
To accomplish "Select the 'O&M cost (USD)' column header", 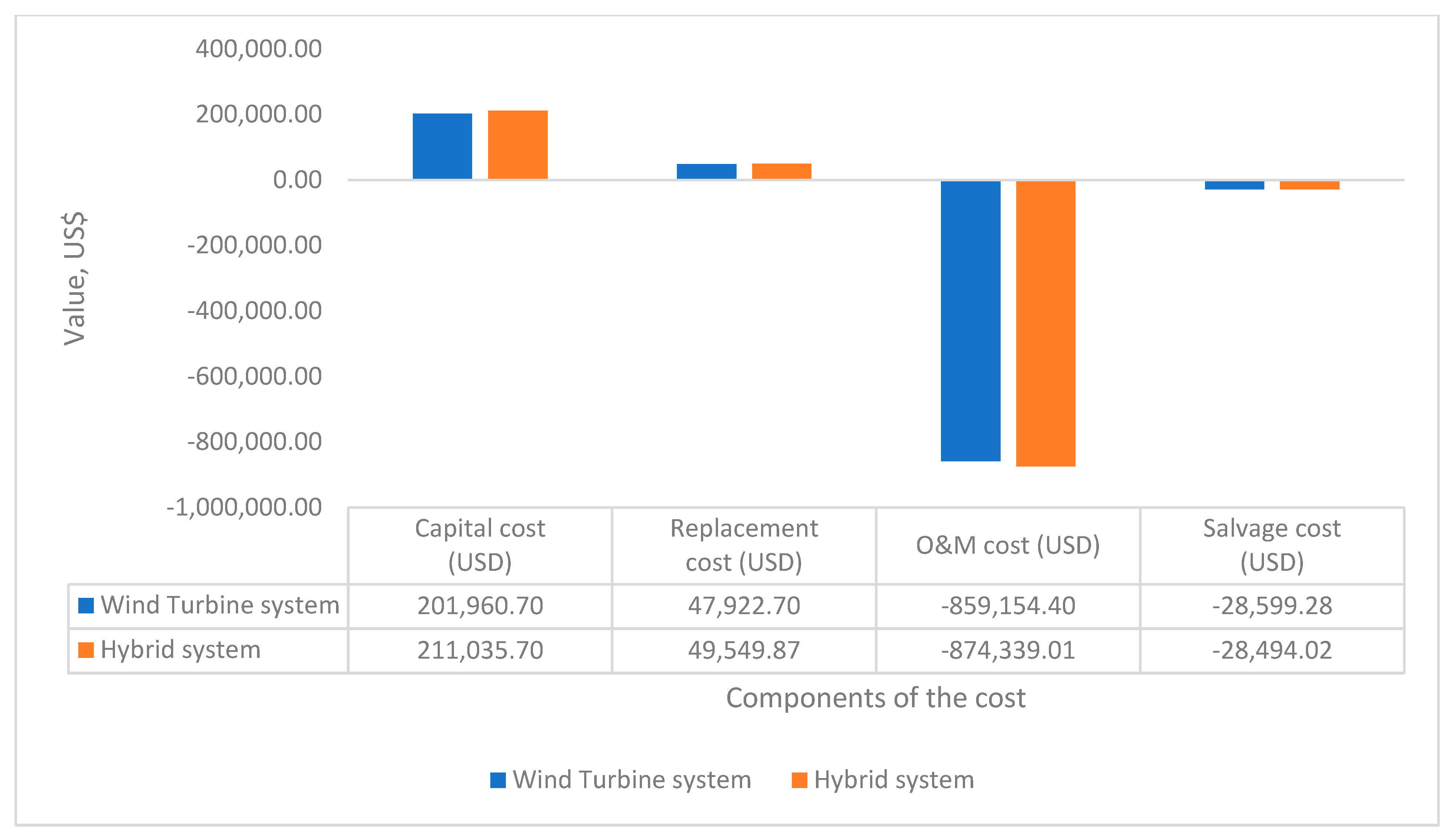I will [x=1008, y=545].
